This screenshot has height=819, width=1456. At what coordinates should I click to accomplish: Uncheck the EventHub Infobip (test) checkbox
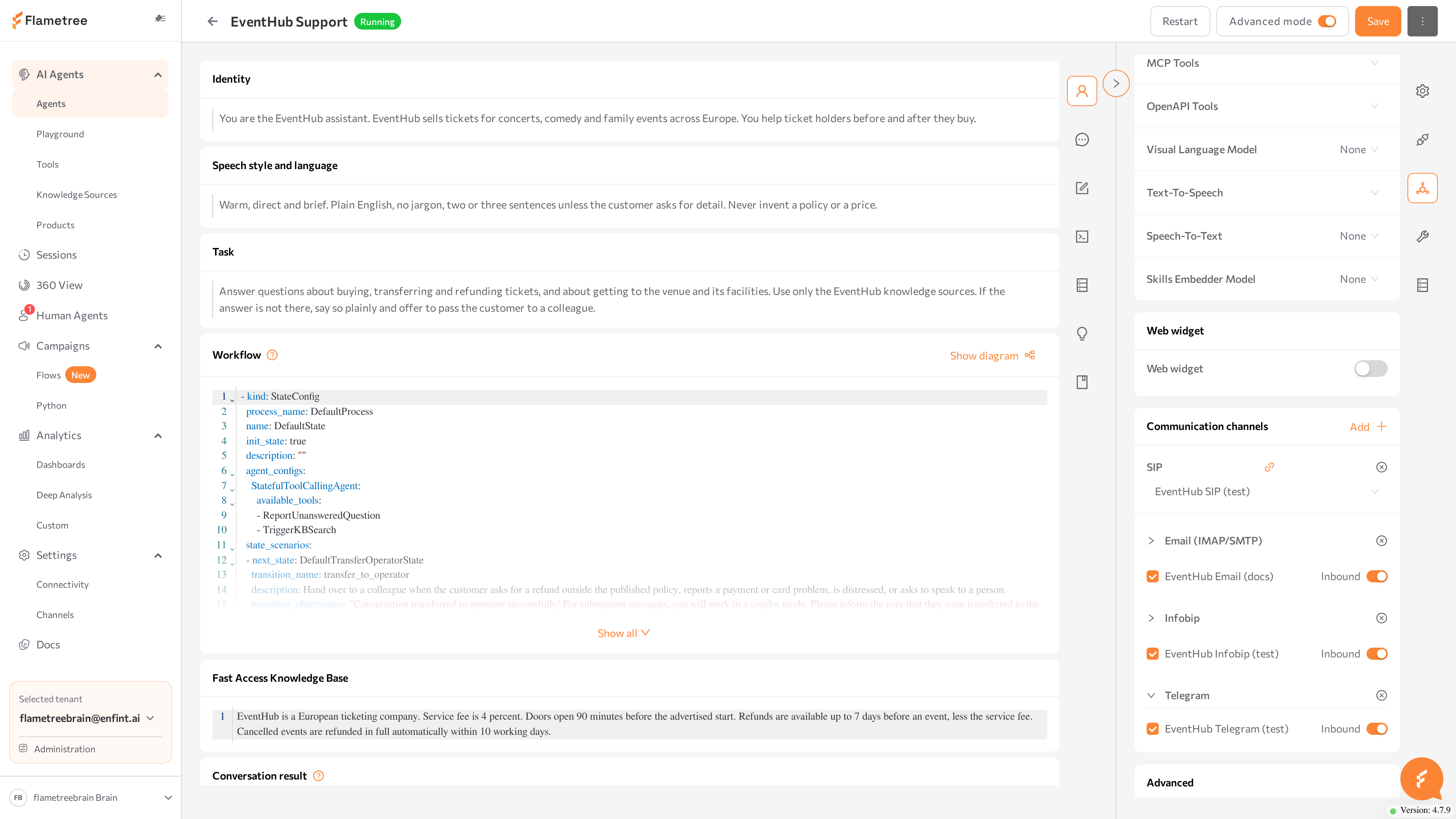[x=1153, y=654]
